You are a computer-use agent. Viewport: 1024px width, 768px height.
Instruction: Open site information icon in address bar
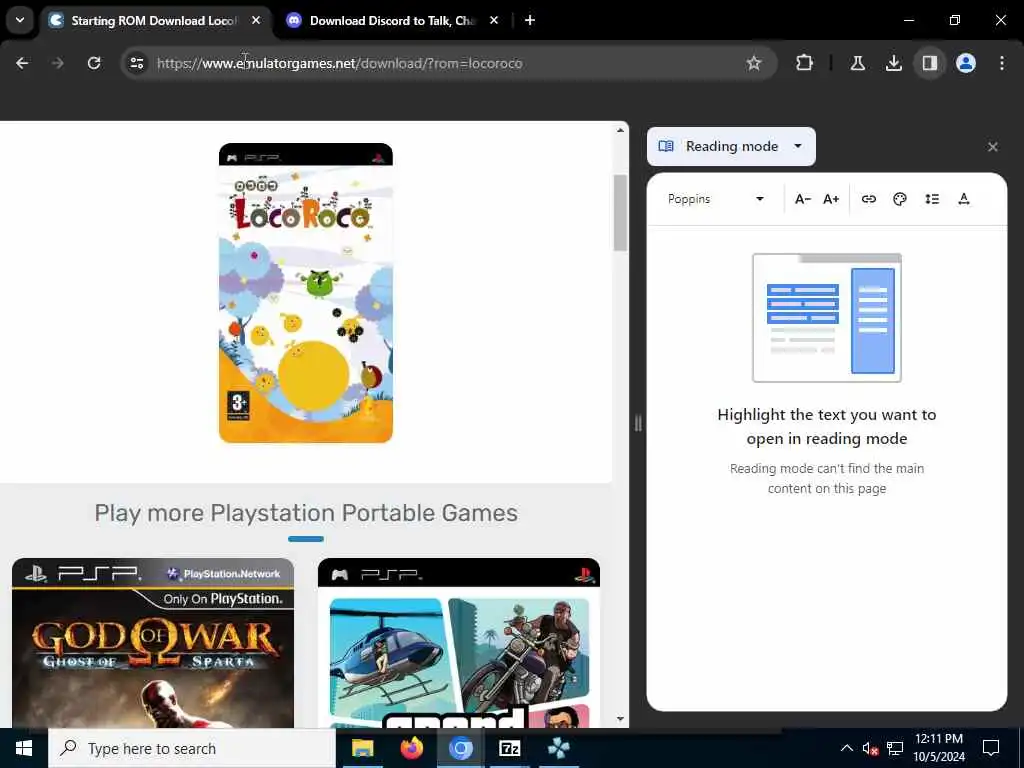(x=137, y=63)
